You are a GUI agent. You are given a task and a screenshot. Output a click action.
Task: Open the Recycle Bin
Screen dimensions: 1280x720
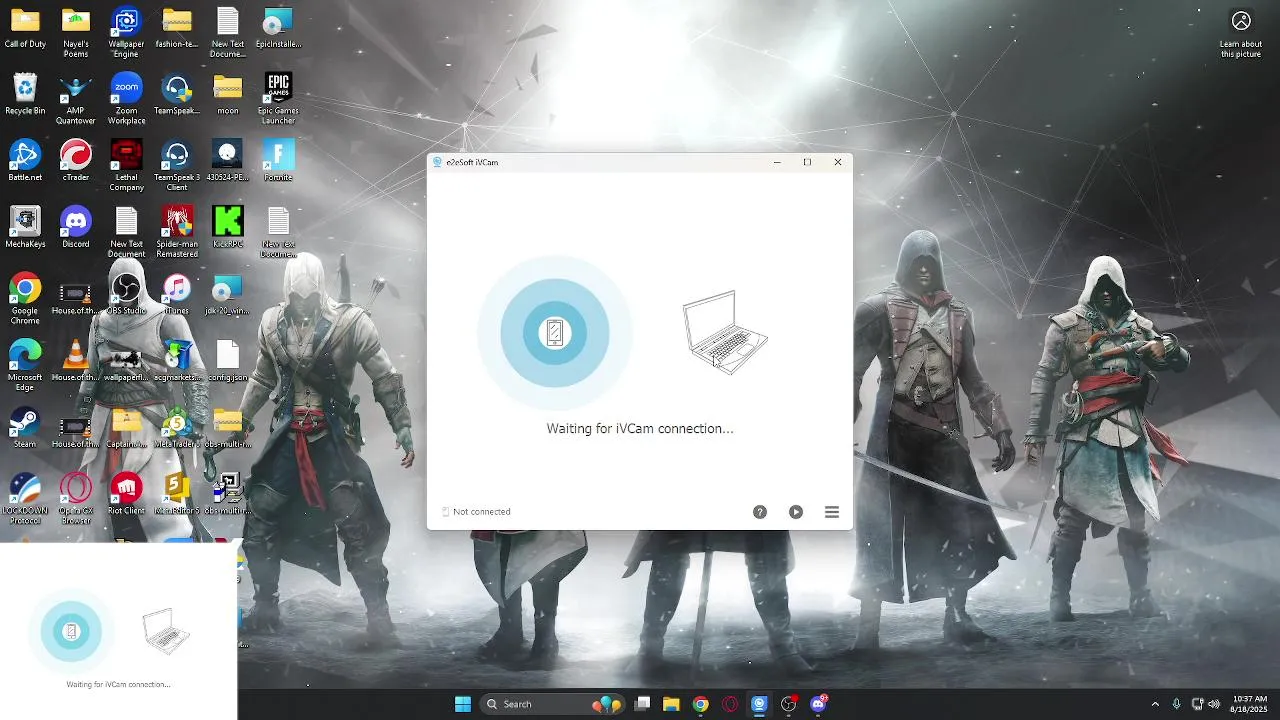[25, 95]
